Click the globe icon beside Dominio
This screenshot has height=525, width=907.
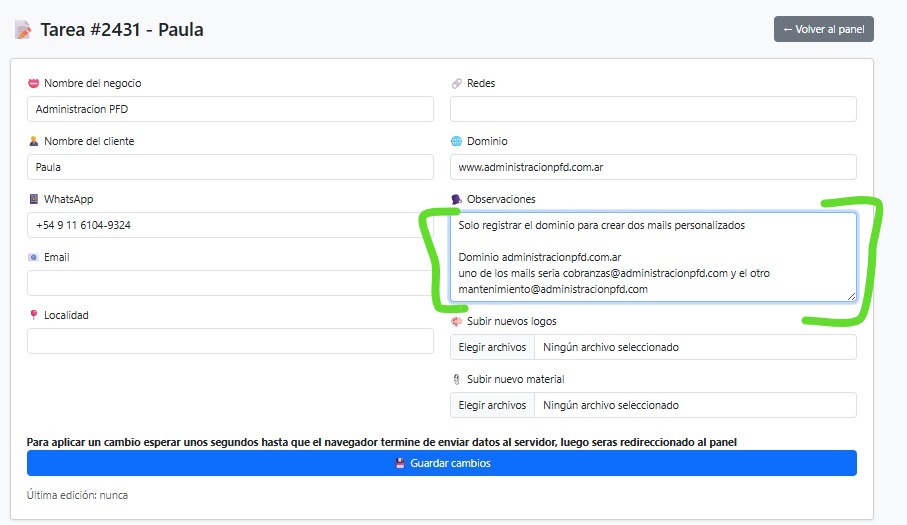[x=456, y=141]
